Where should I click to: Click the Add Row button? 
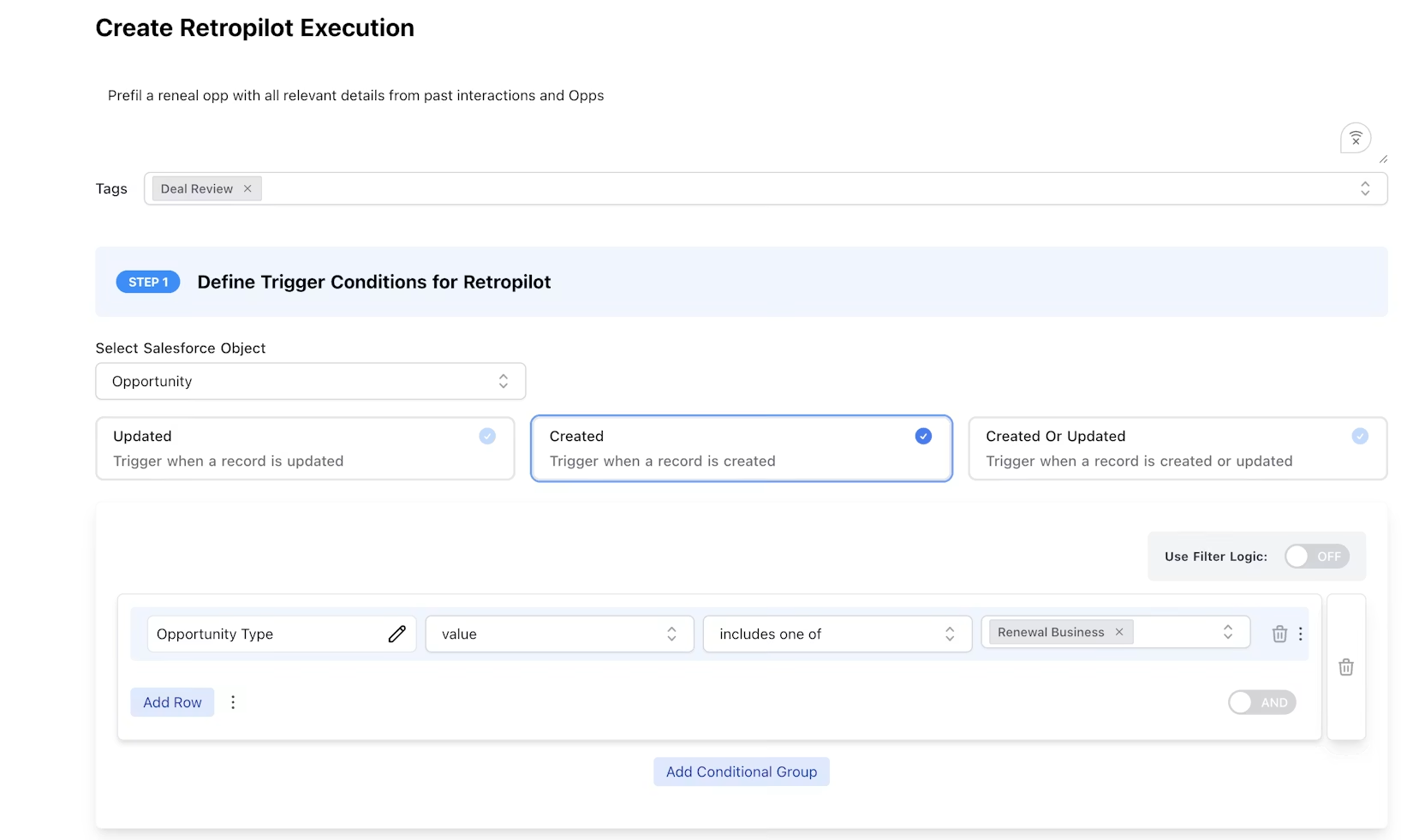click(172, 702)
